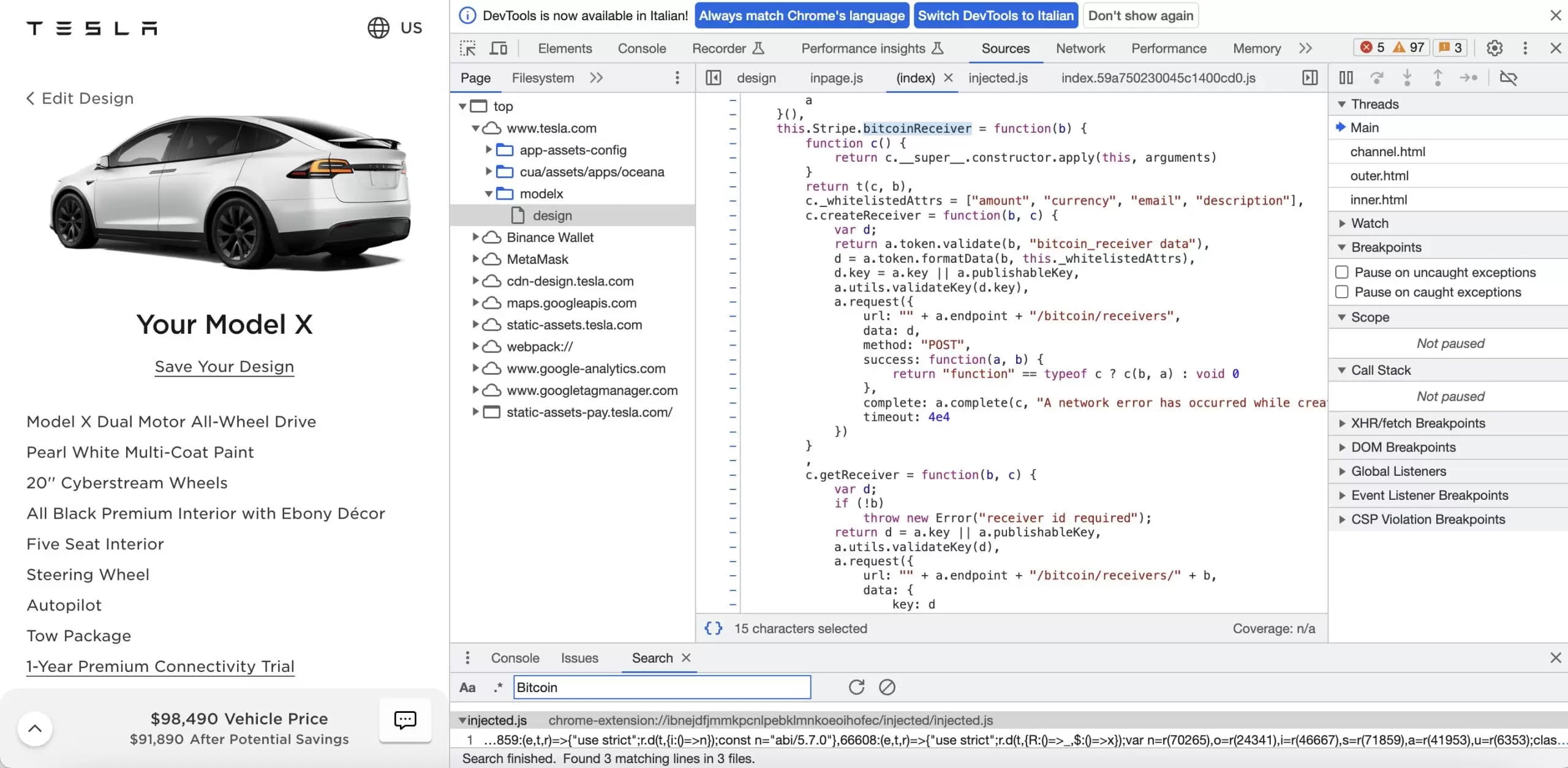This screenshot has width=1568, height=768.
Task: Click Save Your Design link
Action: click(x=224, y=367)
